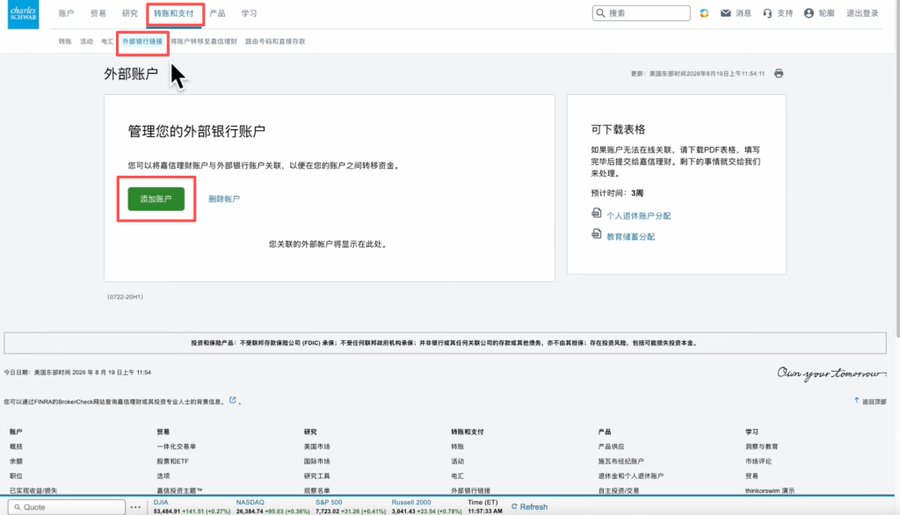Image resolution: width=900 pixels, height=515 pixels.
Task: Open messages via the envelope icon
Action: click(726, 13)
